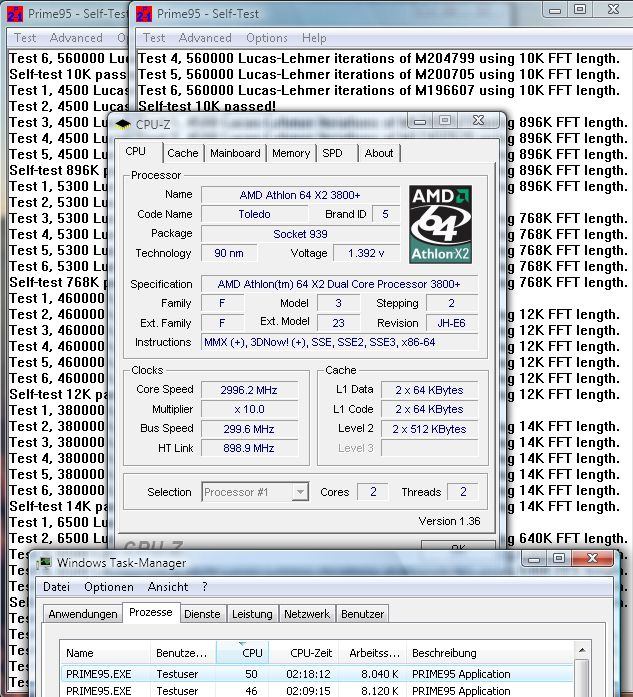Select the Prozesse tab in Task-Manager
Screen dimensions: 633x697
pos(151,613)
